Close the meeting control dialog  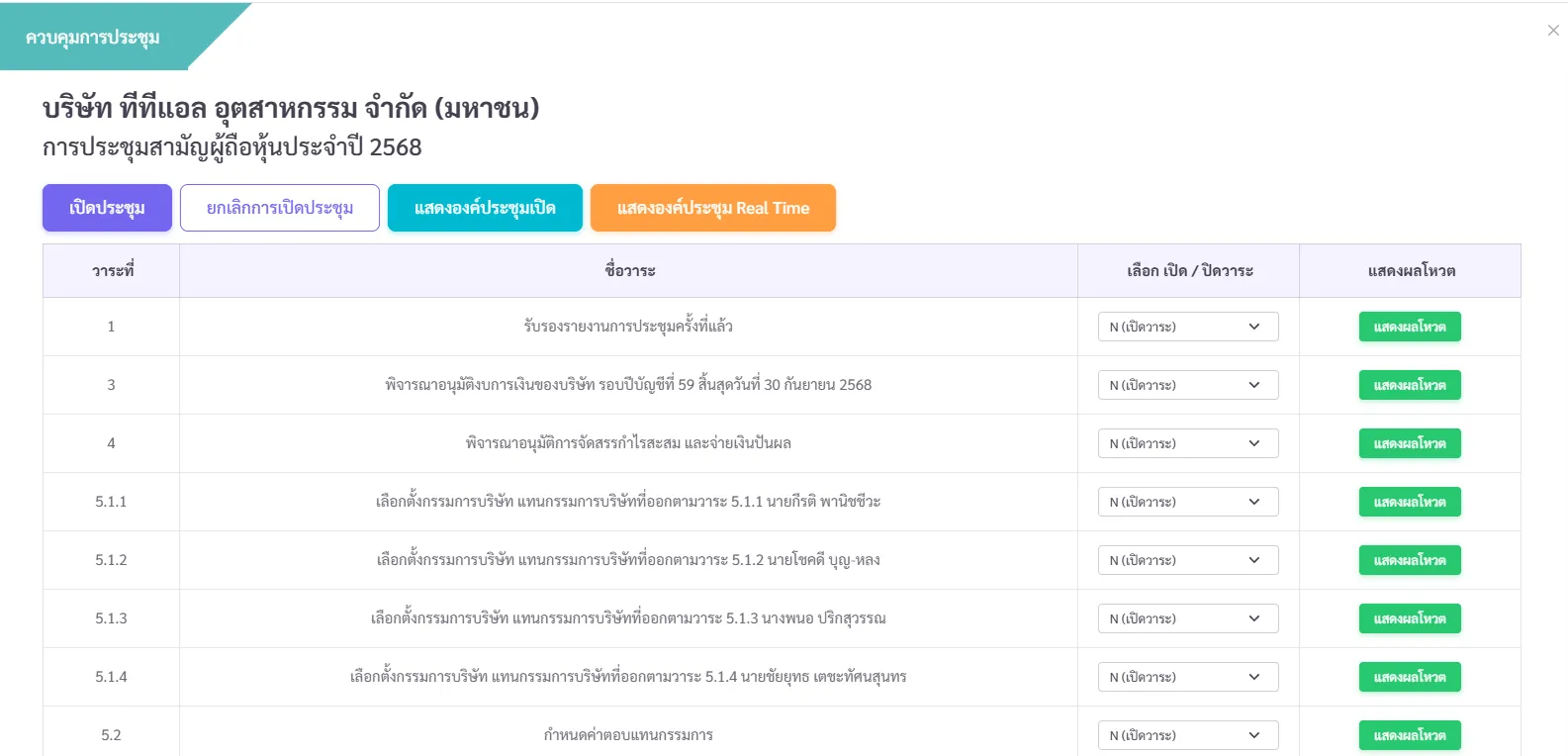pyautogui.click(x=1552, y=31)
